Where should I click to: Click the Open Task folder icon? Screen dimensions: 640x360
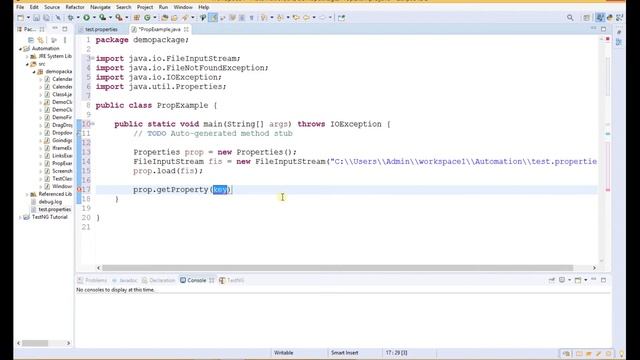click(174, 18)
